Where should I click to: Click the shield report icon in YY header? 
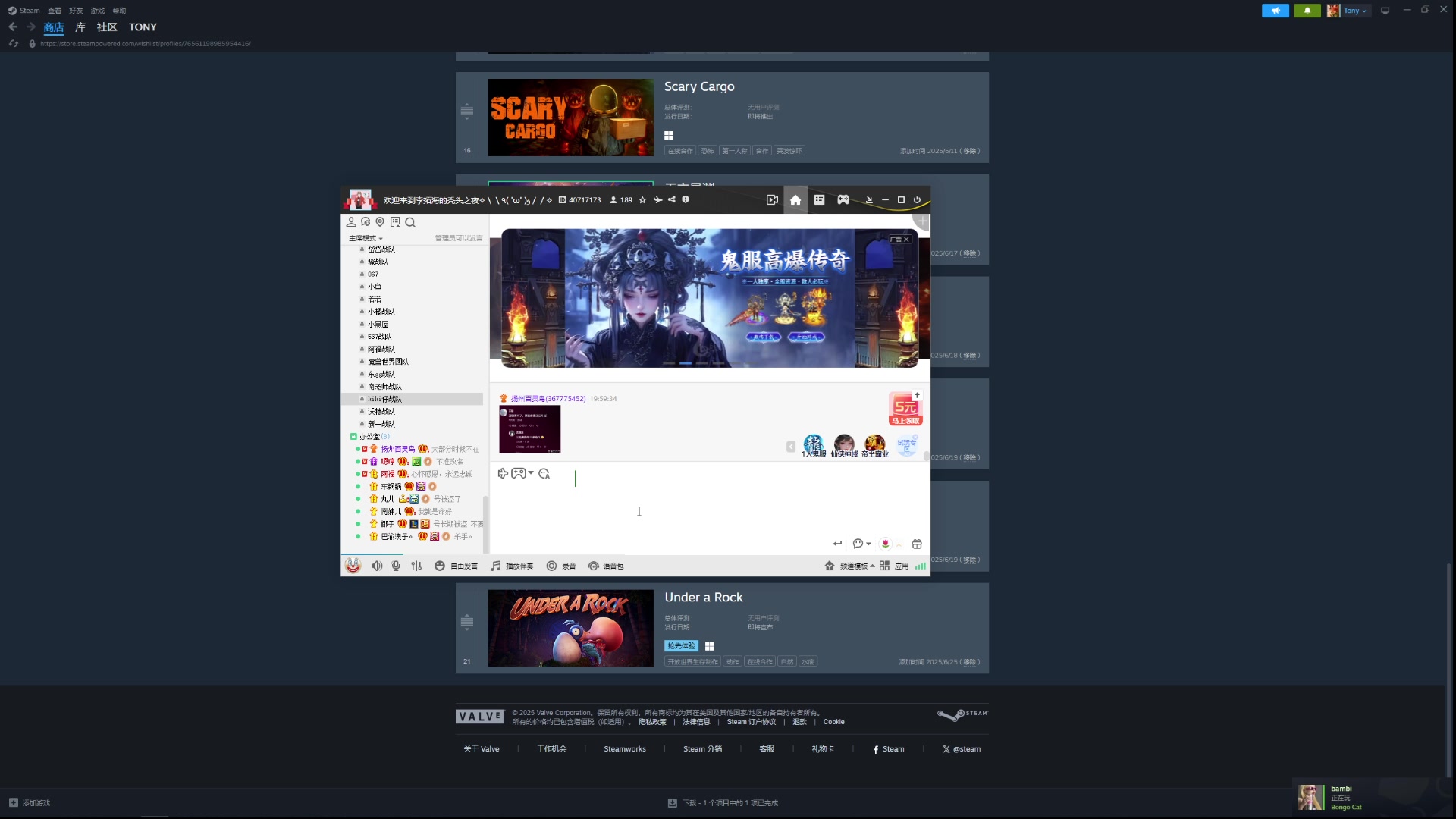[686, 200]
